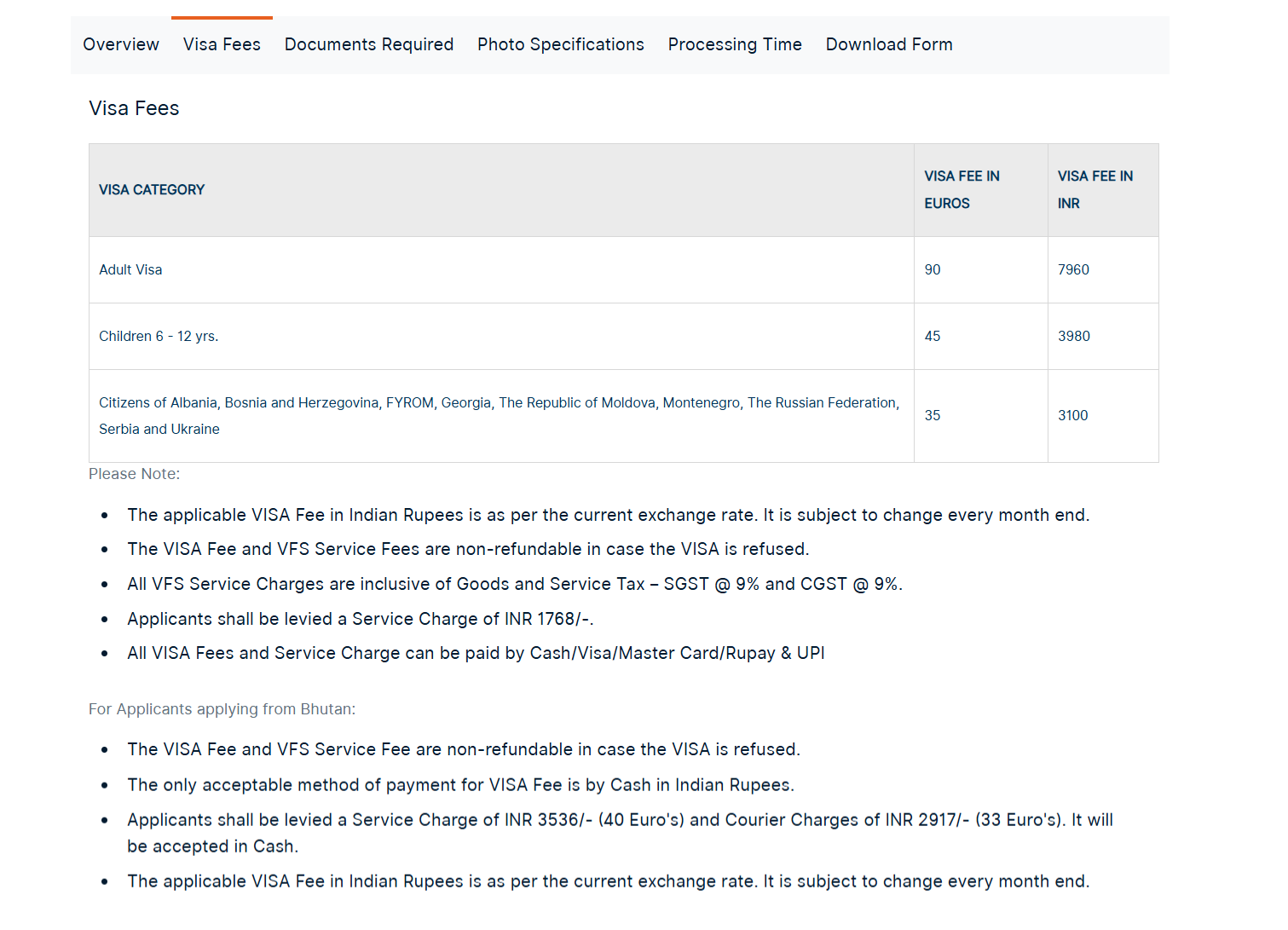Click the note about current exchange rate under Please Note
The width and height of the screenshot is (1288, 930).
click(609, 515)
